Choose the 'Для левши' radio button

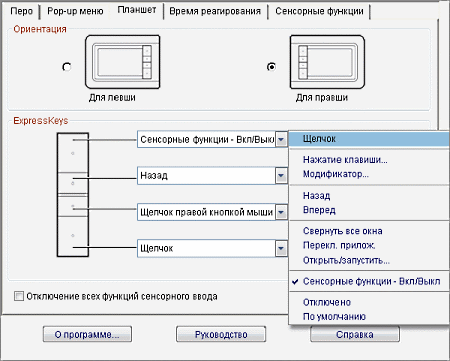pos(67,67)
